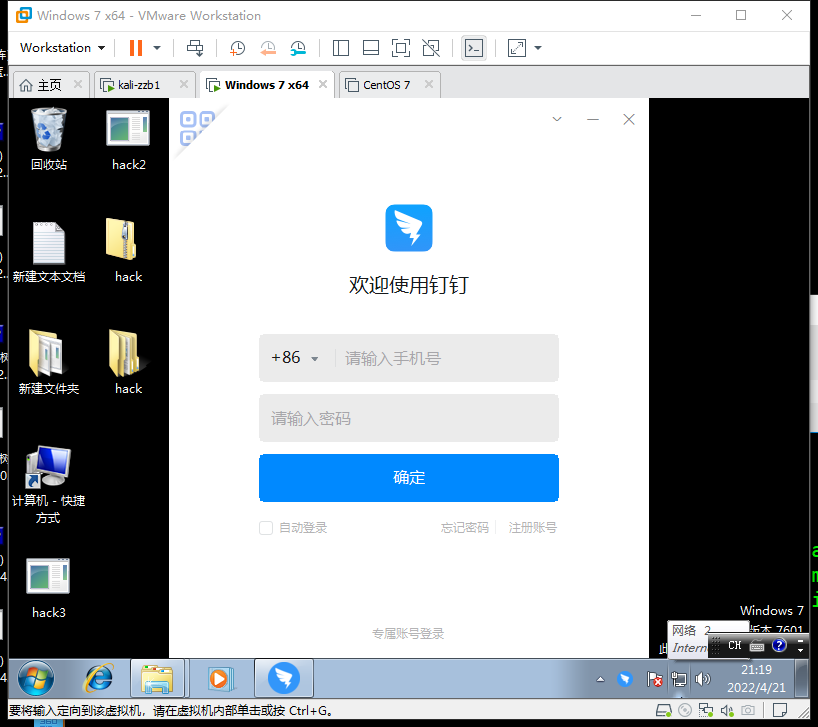
Task: Open the console view icon
Action: 474,48
